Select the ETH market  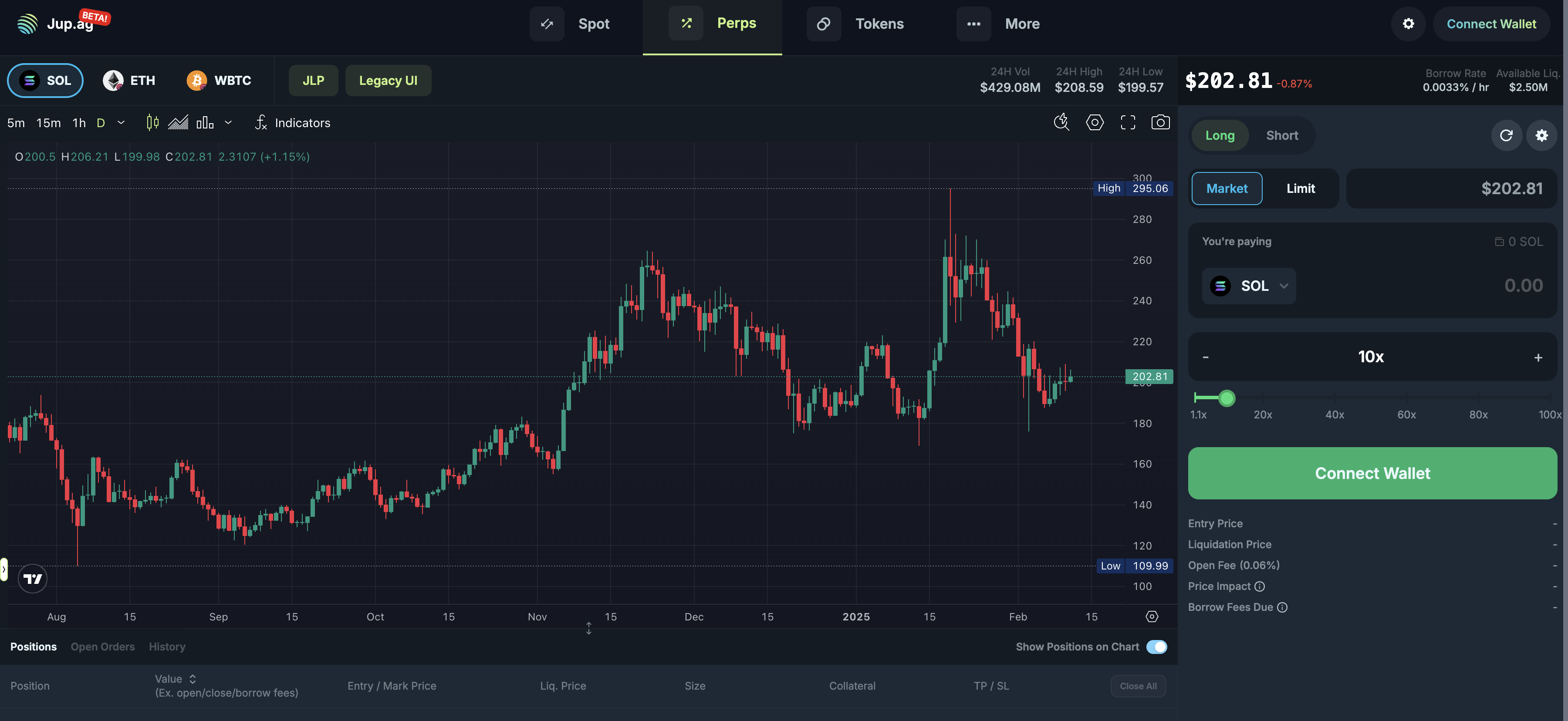coord(129,80)
